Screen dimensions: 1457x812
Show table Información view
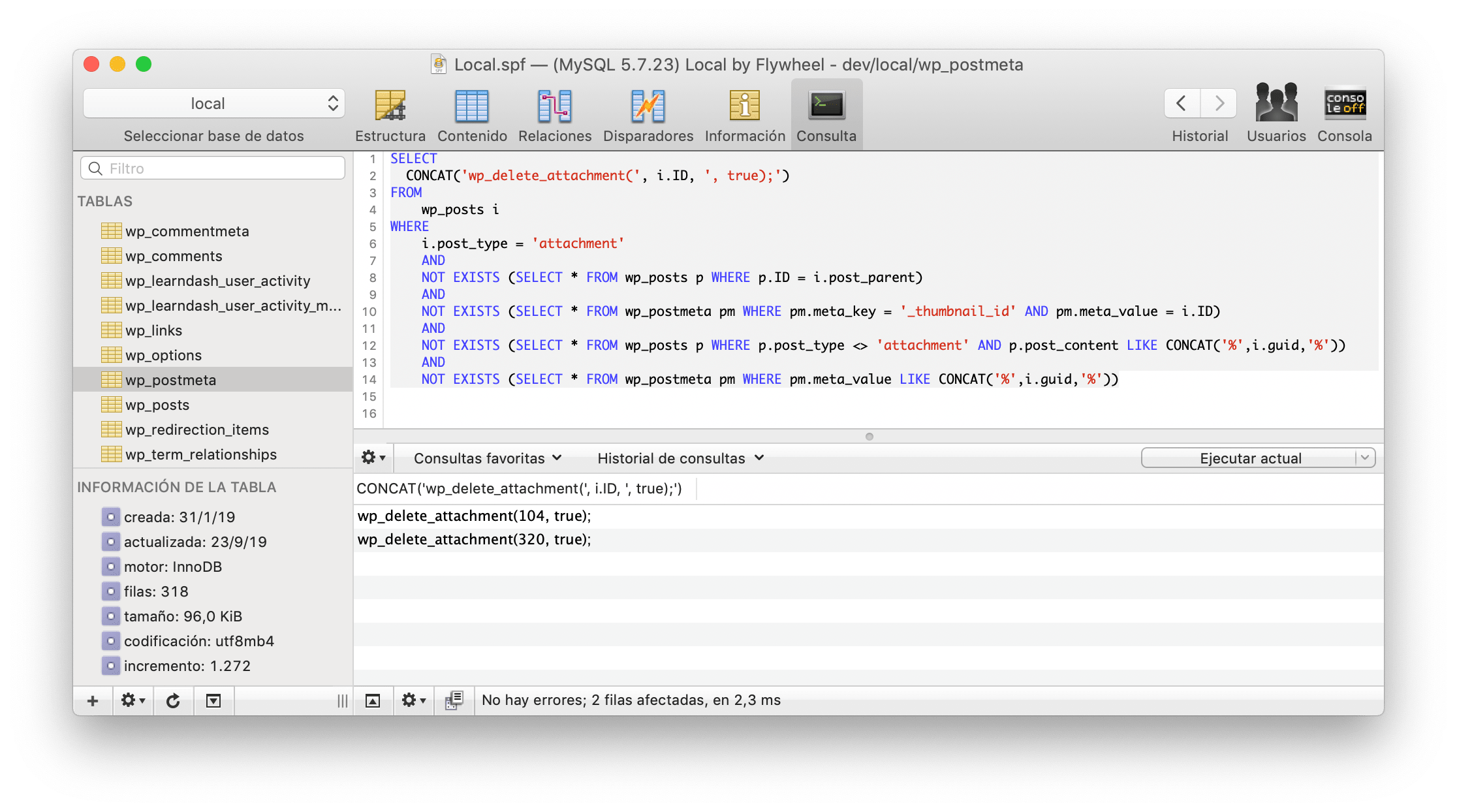pos(745,106)
